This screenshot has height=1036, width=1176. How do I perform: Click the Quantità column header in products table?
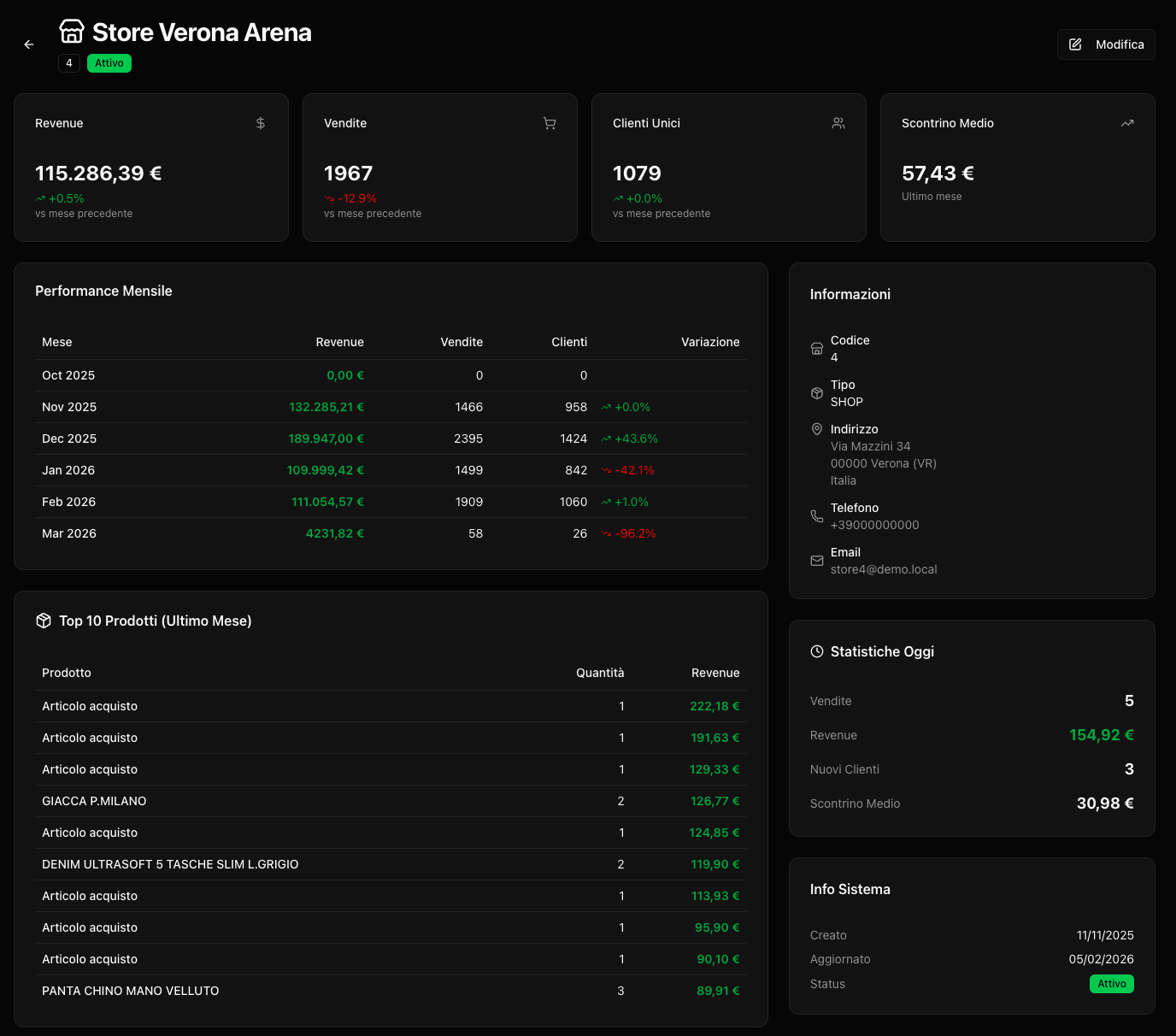pyautogui.click(x=600, y=673)
